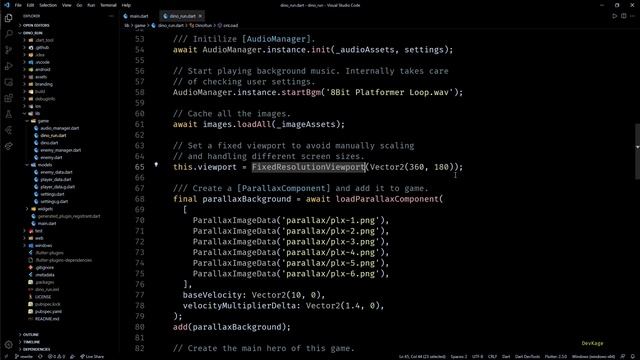This screenshot has height=360, width=640.
Task: Click the editor vertical scrollbar thumb
Action: click(x=637, y=151)
